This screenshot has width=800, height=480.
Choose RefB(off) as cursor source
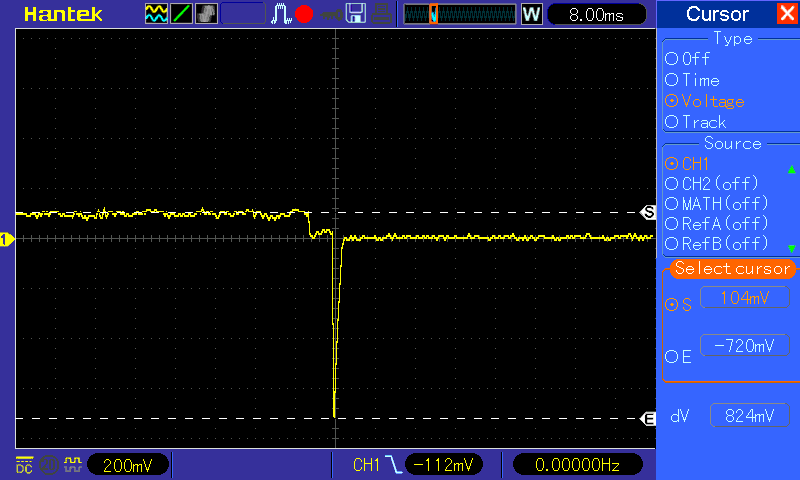coord(716,244)
